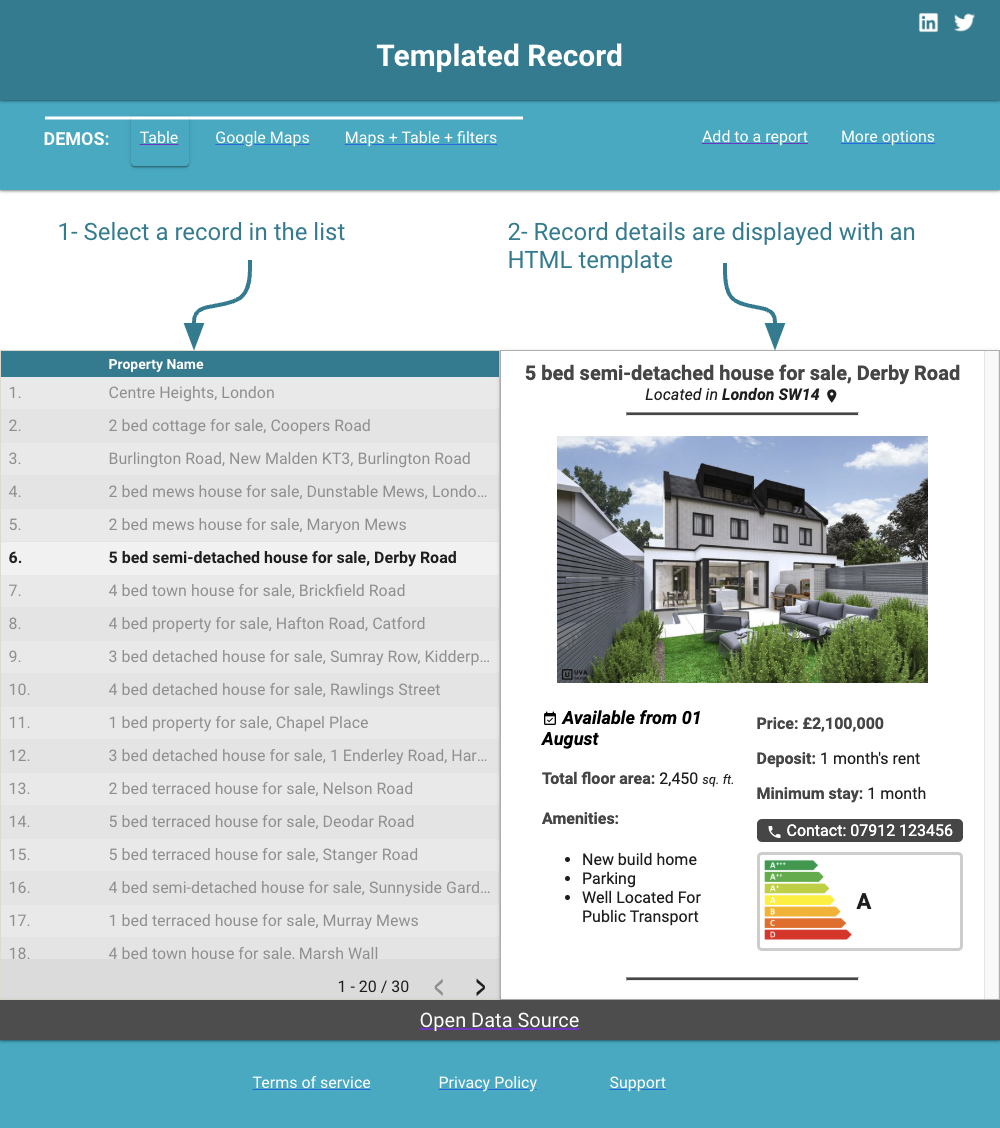This screenshot has width=1000, height=1128.
Task: Click the Add to a report link
Action: point(755,137)
